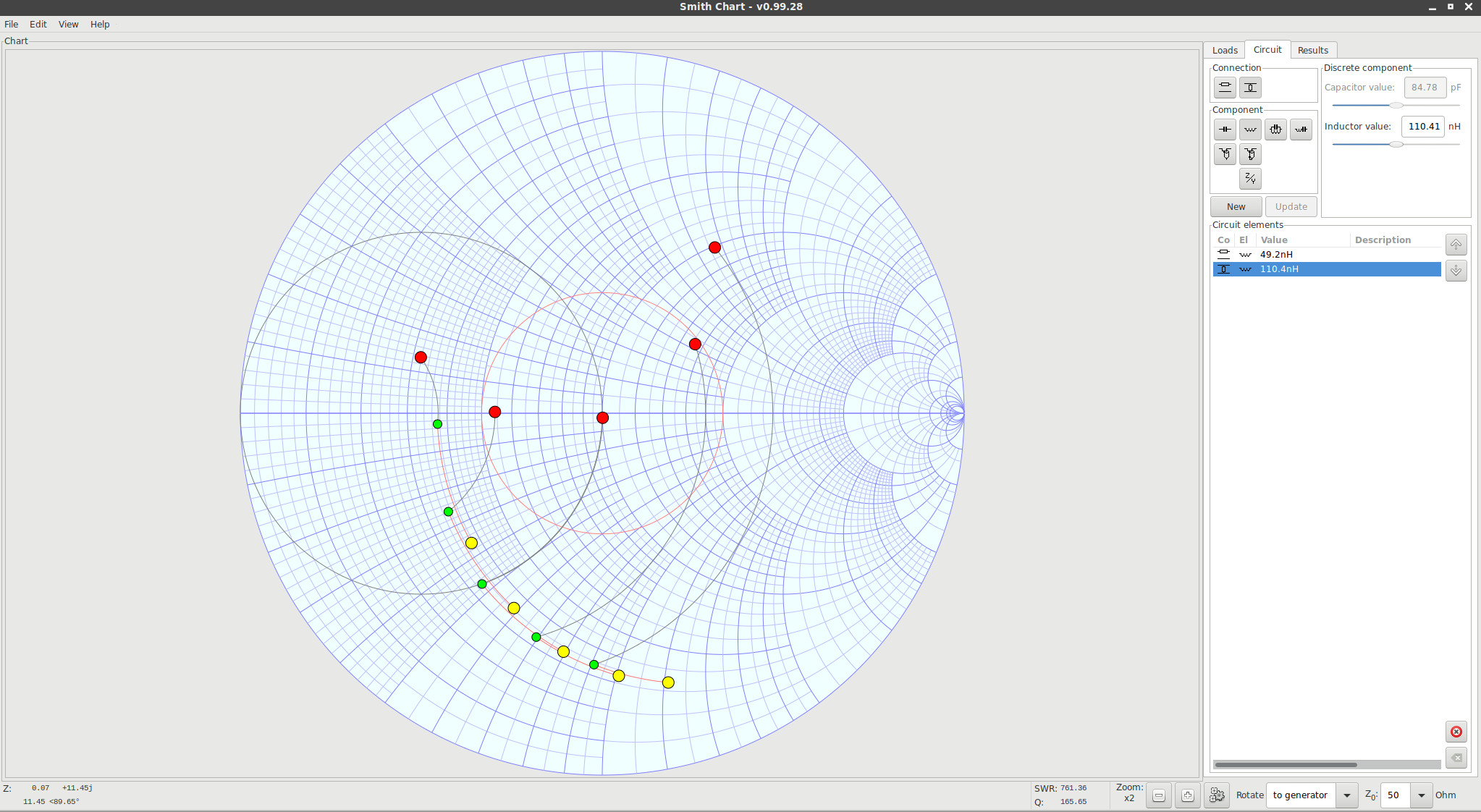
Task: Delete all circuit elements with red X
Action: pyautogui.click(x=1456, y=732)
